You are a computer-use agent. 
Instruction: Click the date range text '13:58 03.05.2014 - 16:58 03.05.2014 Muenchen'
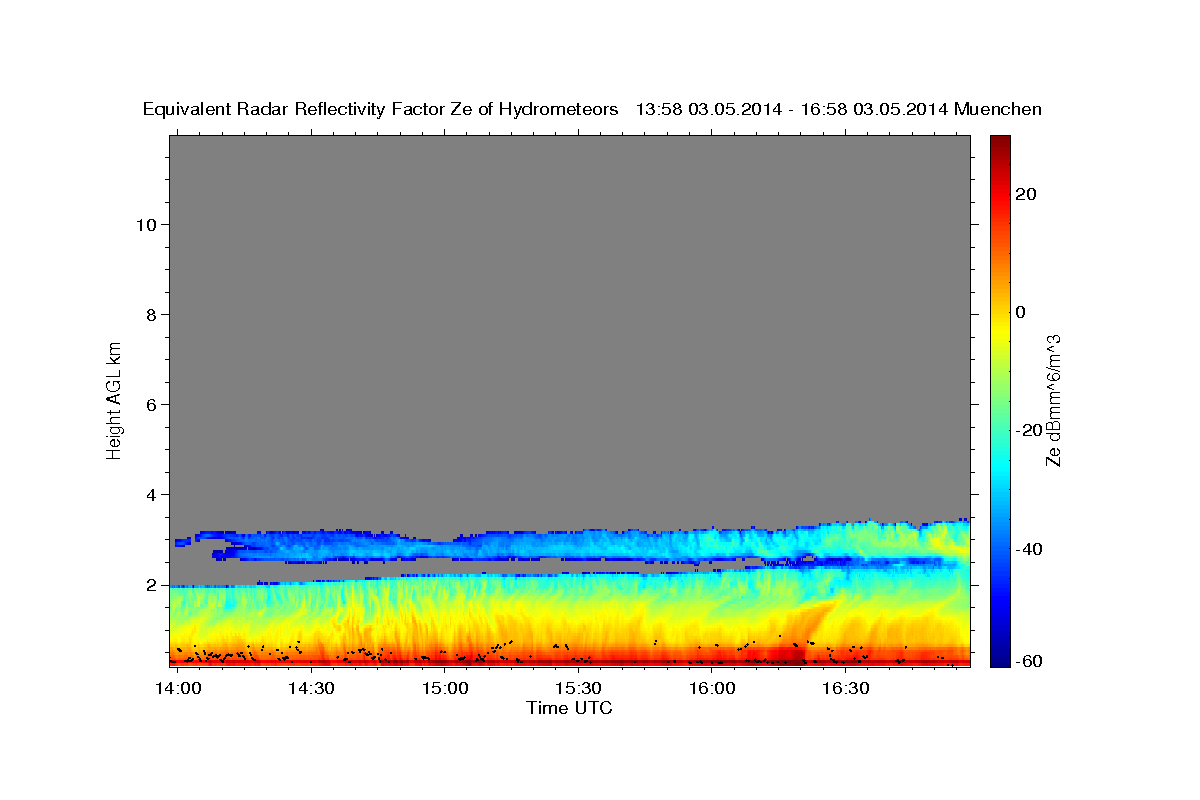click(839, 109)
